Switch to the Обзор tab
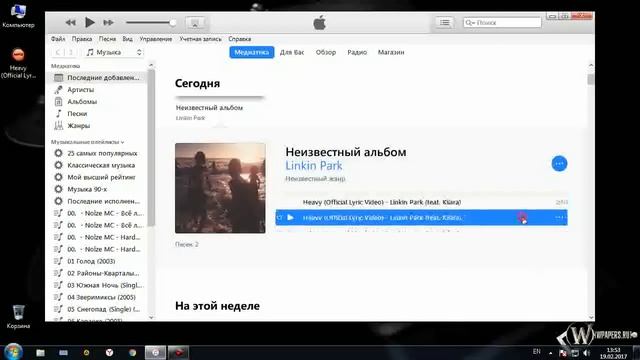Screen dimensions: 640x360 pos(326,52)
